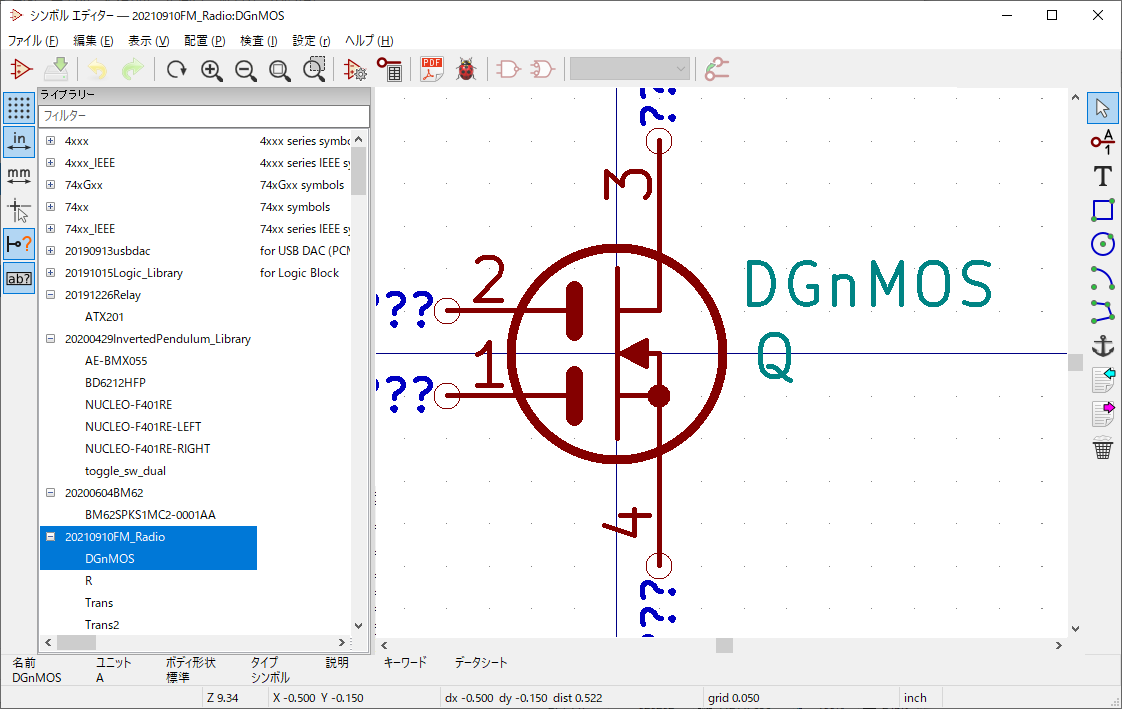
Task: Open the unit selection dropdown
Action: click(630, 69)
